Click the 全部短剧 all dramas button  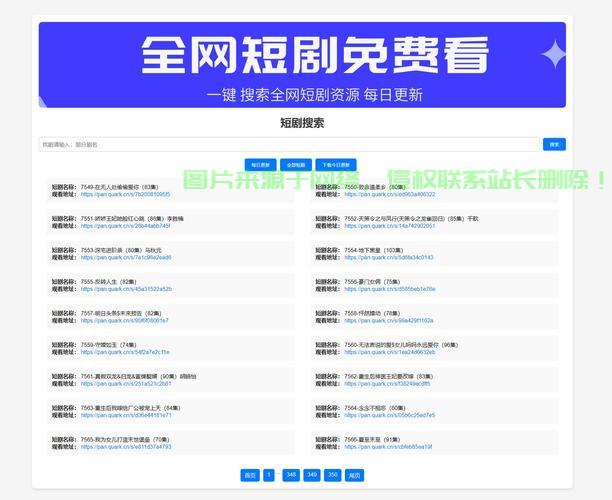296,165
